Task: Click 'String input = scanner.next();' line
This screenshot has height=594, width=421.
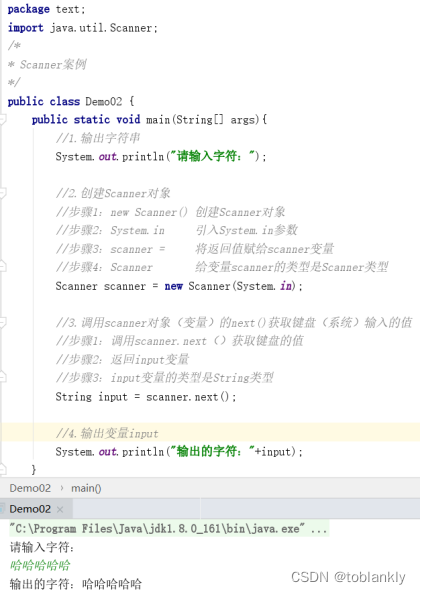Action: (146, 397)
